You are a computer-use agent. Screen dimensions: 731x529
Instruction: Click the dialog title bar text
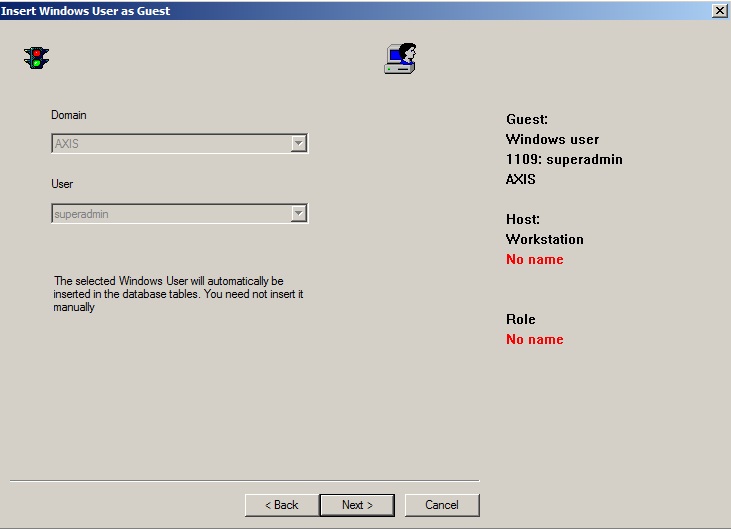(86, 11)
